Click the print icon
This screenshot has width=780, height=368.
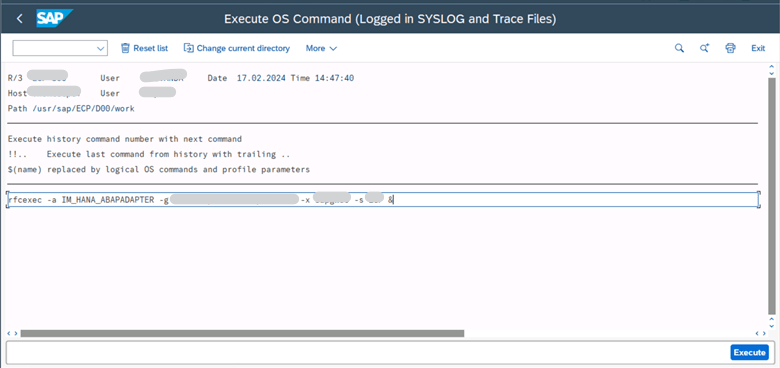pos(730,48)
